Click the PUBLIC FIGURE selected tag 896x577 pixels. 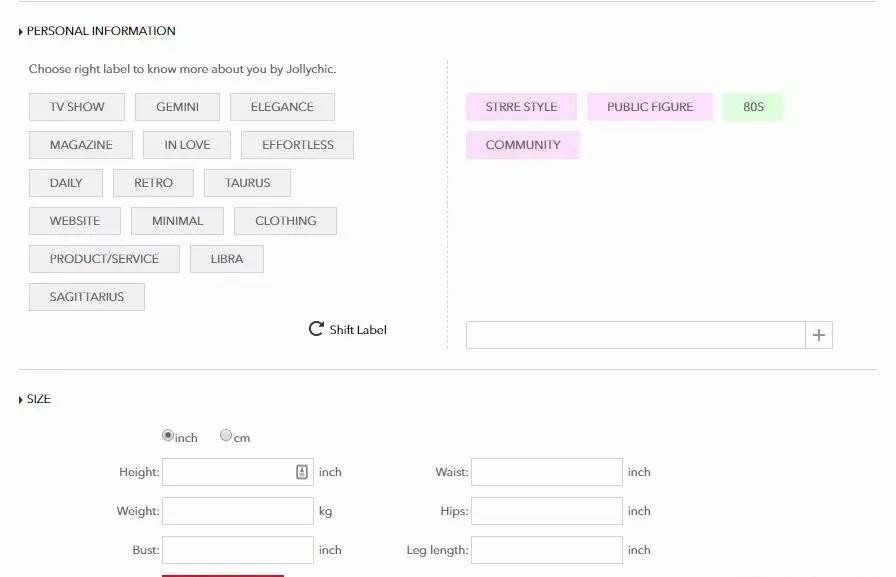pyautogui.click(x=650, y=107)
